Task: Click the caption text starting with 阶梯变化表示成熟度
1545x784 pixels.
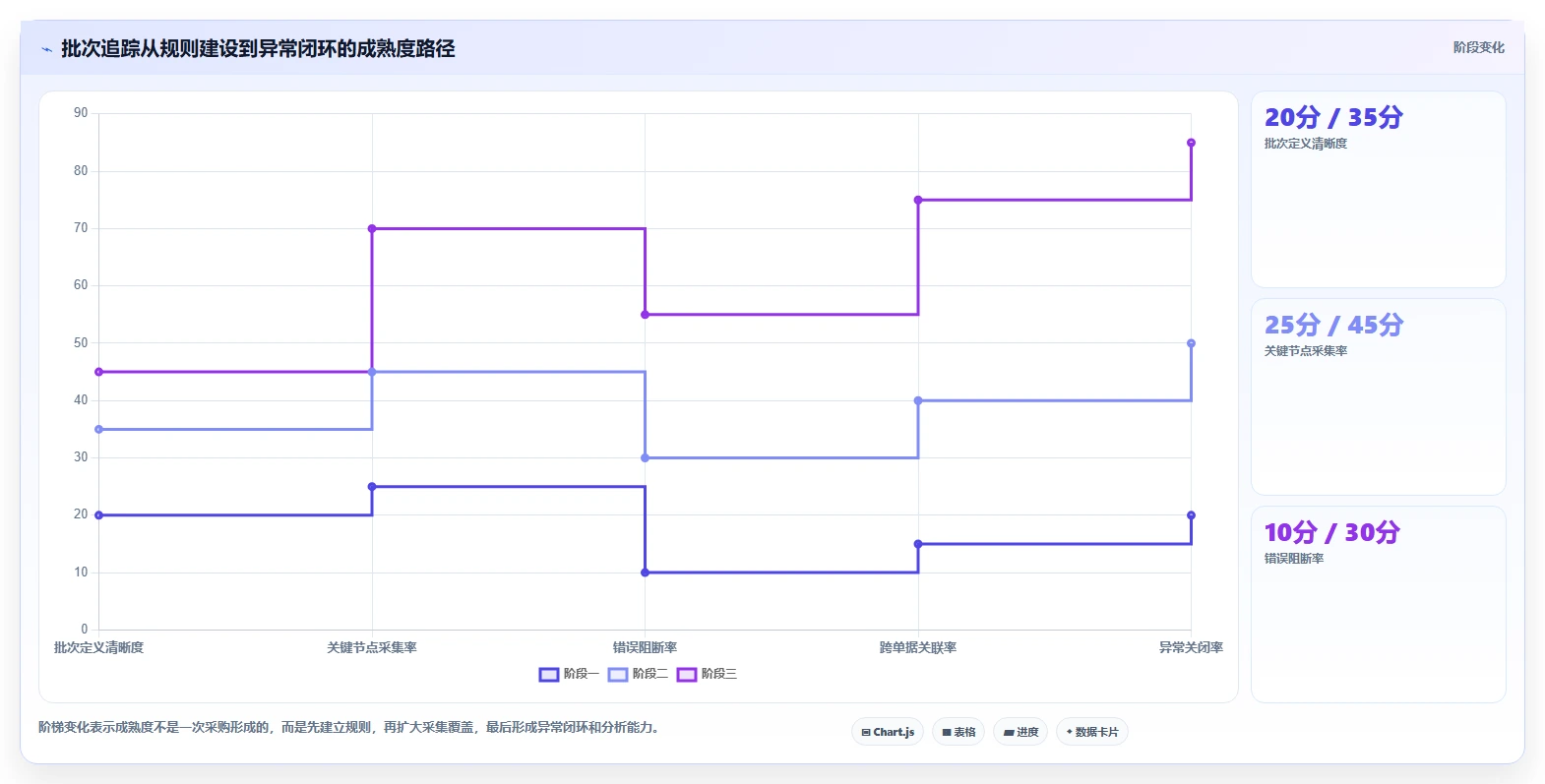Action: click(x=348, y=728)
